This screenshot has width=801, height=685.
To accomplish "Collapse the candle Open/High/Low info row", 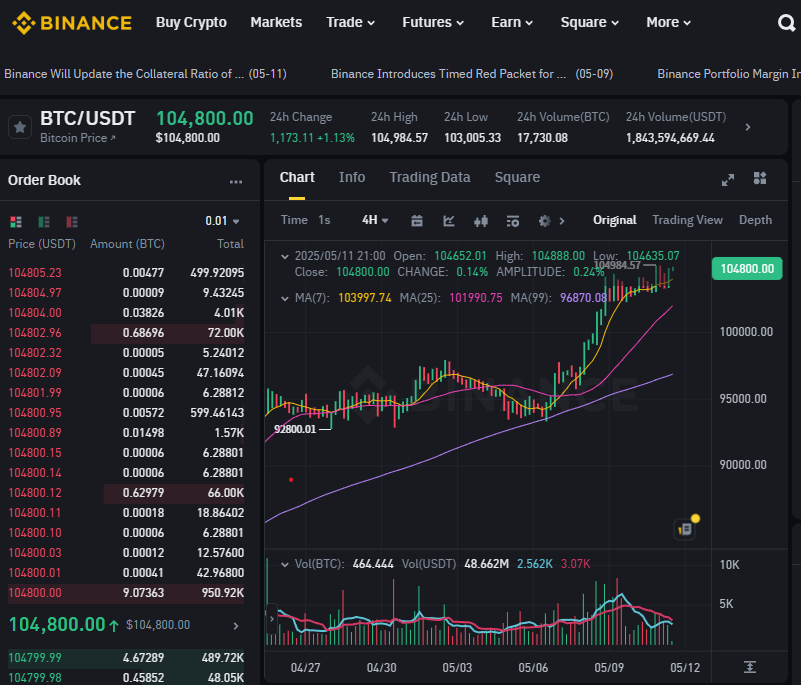I will tap(285, 256).
